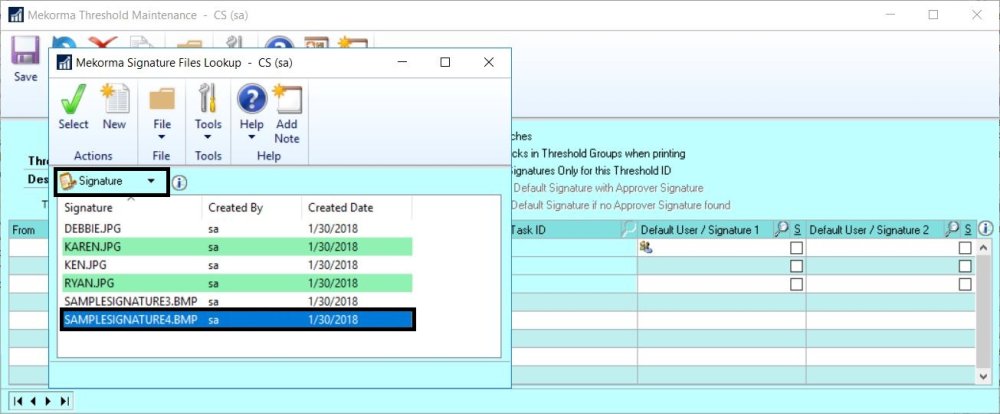This screenshot has height=414, width=1000.
Task: Click lookup magnifier for Default User / Signature 2
Action: (953, 230)
